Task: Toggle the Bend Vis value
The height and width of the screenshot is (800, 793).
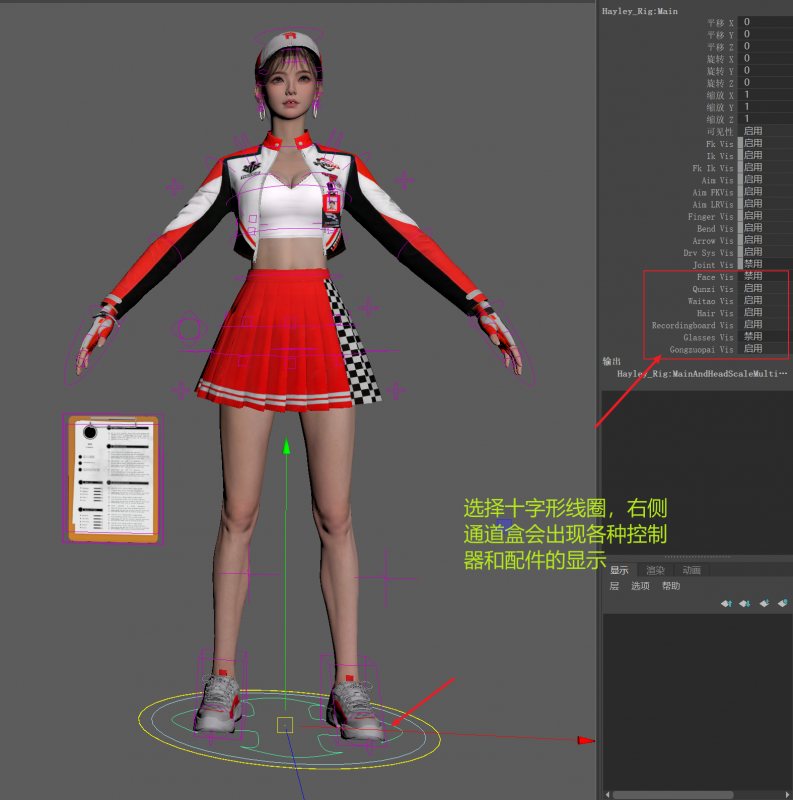Action: pos(765,228)
